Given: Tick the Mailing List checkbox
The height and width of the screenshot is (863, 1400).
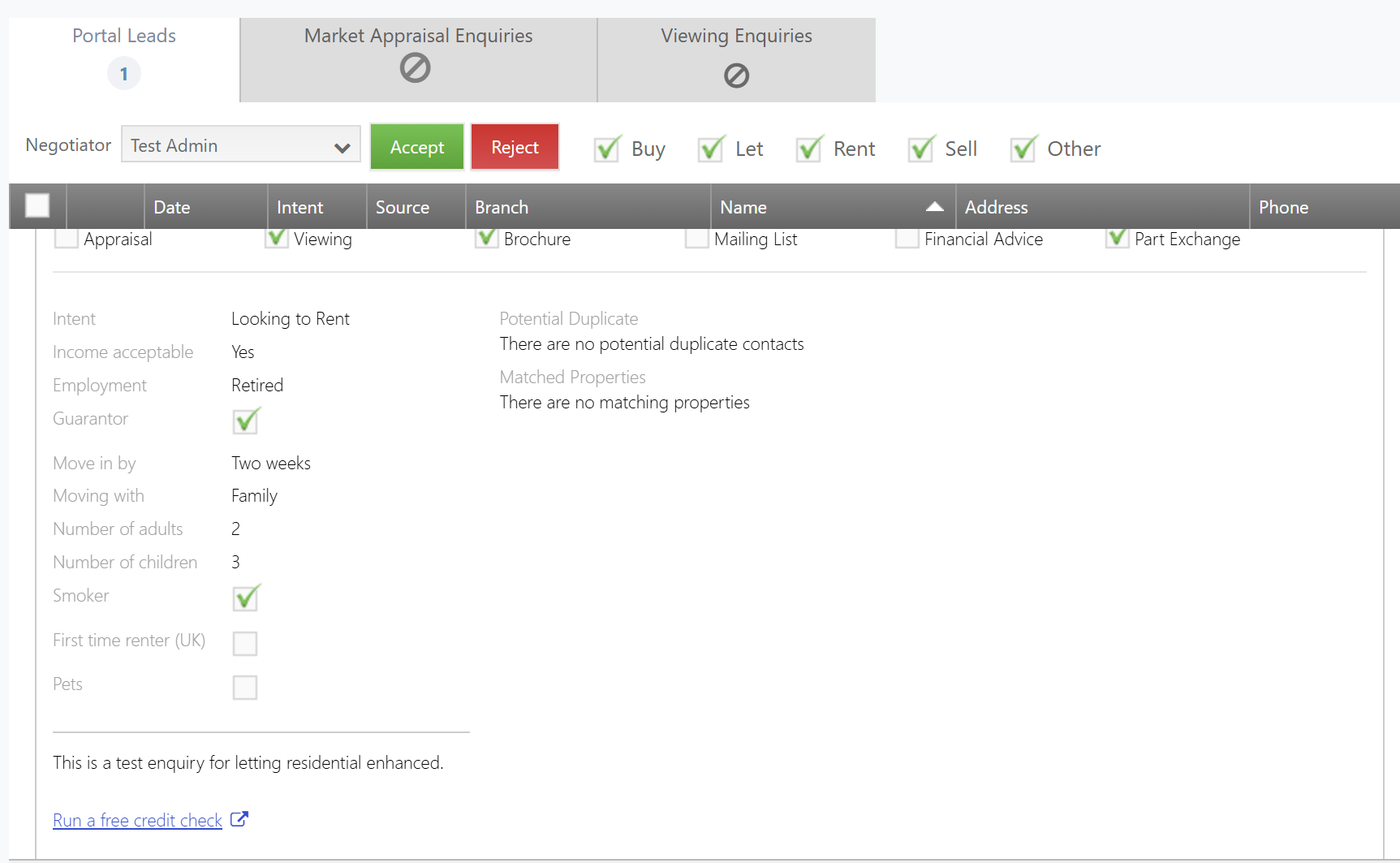Looking at the screenshot, I should 697,238.
